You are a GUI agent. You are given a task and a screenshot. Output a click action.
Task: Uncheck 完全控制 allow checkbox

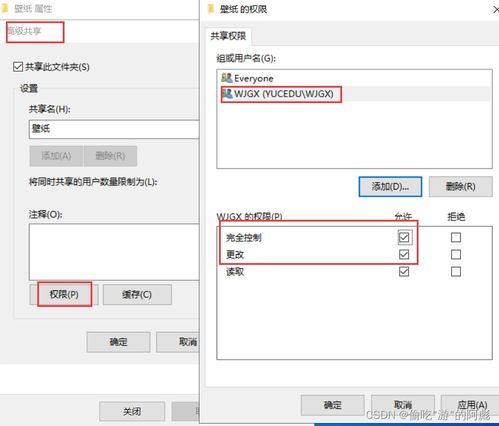coord(404,237)
